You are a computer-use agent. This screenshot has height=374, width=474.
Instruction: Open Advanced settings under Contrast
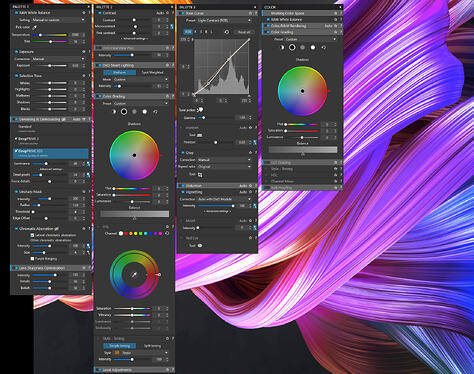pos(134,39)
